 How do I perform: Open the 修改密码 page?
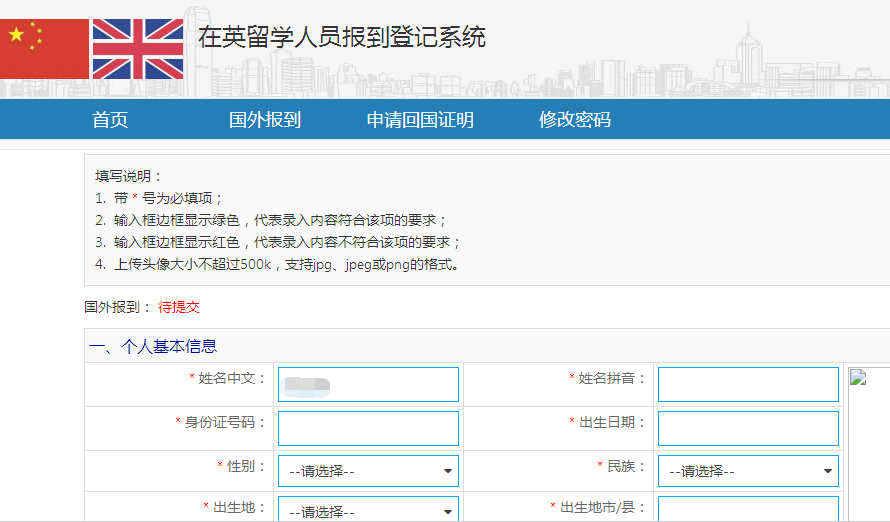tap(575, 120)
